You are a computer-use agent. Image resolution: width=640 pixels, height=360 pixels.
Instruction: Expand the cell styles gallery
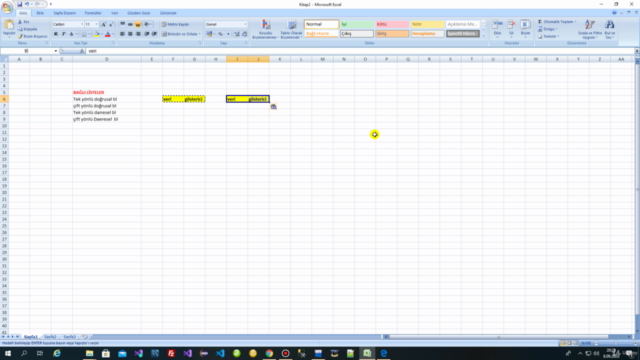pos(484,36)
